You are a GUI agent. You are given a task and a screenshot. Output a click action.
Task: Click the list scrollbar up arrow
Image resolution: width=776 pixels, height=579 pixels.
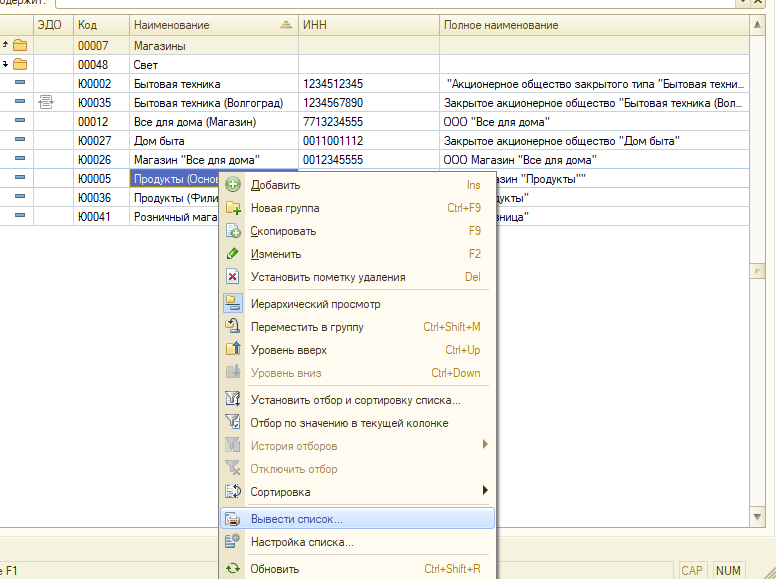(x=757, y=25)
